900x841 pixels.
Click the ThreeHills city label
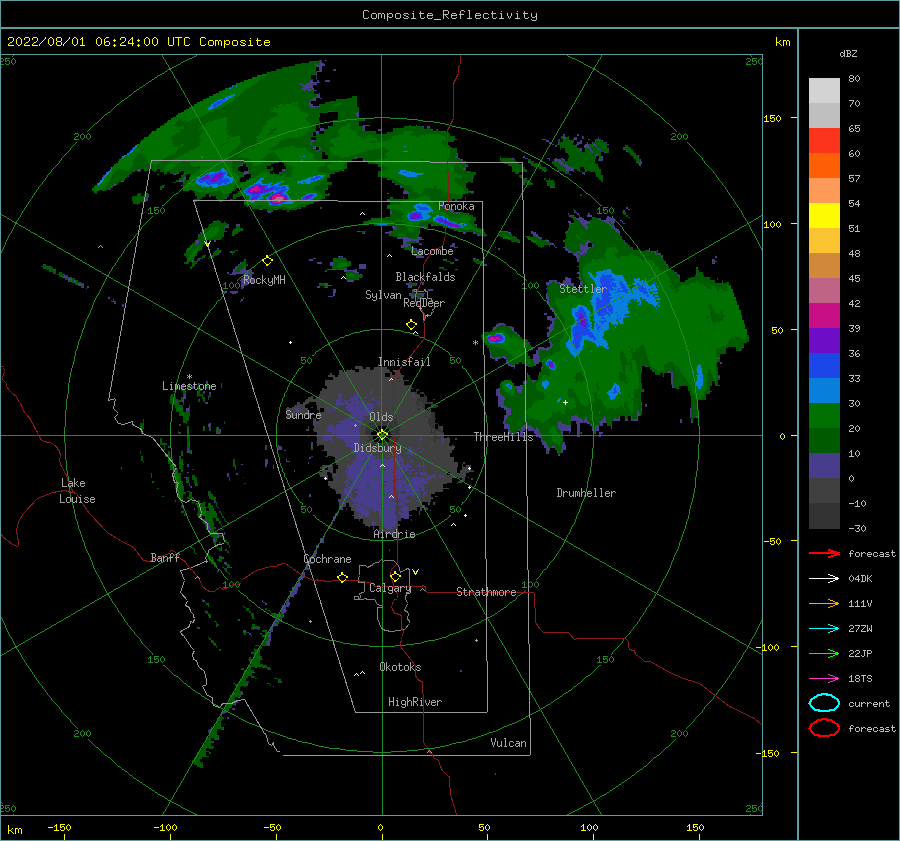(503, 437)
